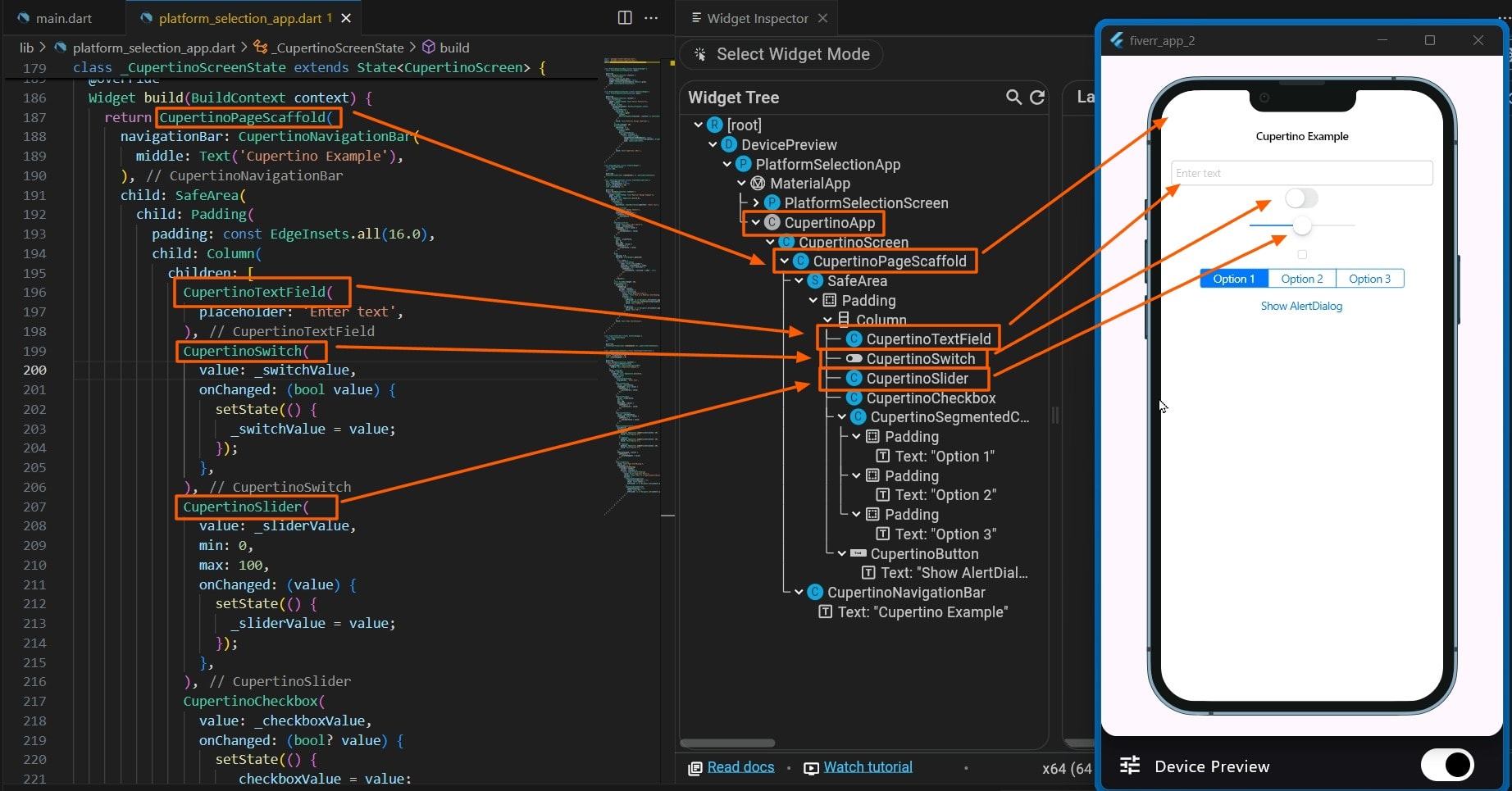Click the Padding icon above Text "Option 3"
This screenshot has height=791, width=1512.
pyautogui.click(x=872, y=514)
